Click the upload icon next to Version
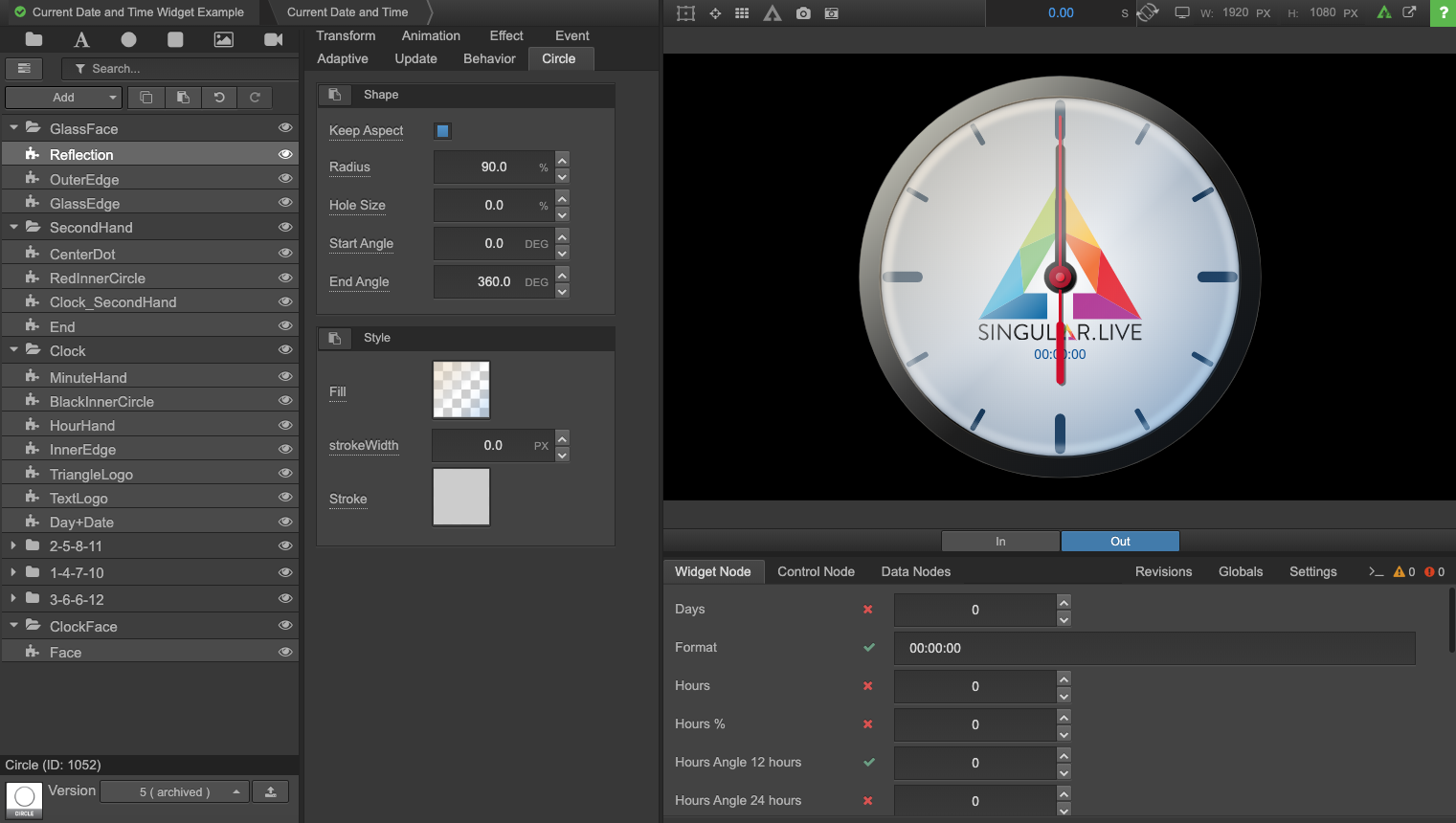The height and width of the screenshot is (823, 1456). pyautogui.click(x=271, y=791)
